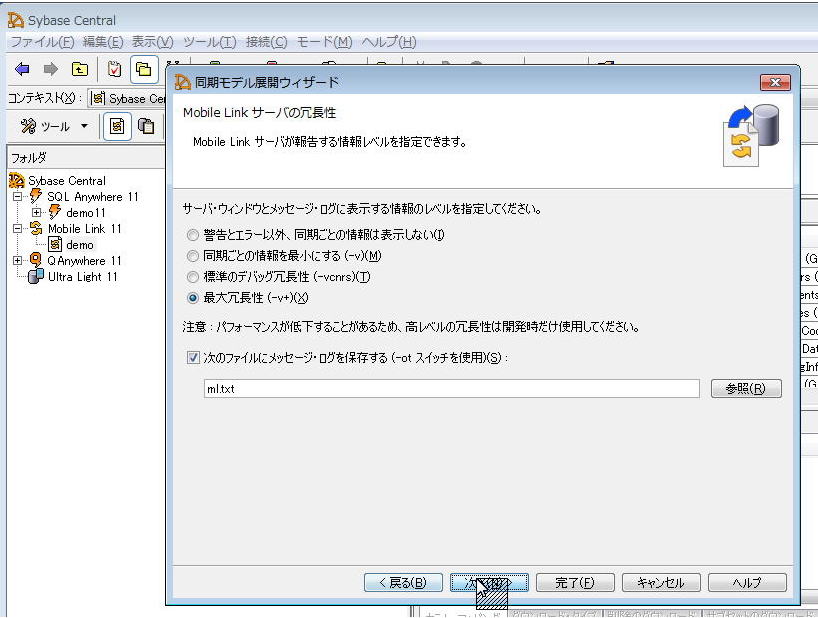Viewport: 818px width, 618px height.
Task: Click the Paste clipboard icon beside Tools
Action: click(x=147, y=126)
